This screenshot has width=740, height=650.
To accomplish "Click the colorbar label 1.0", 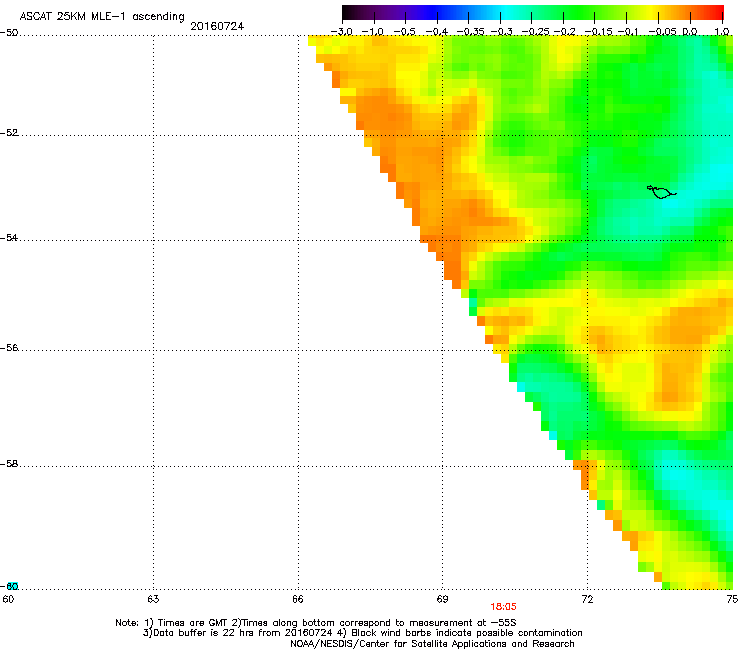I will (x=722, y=32).
